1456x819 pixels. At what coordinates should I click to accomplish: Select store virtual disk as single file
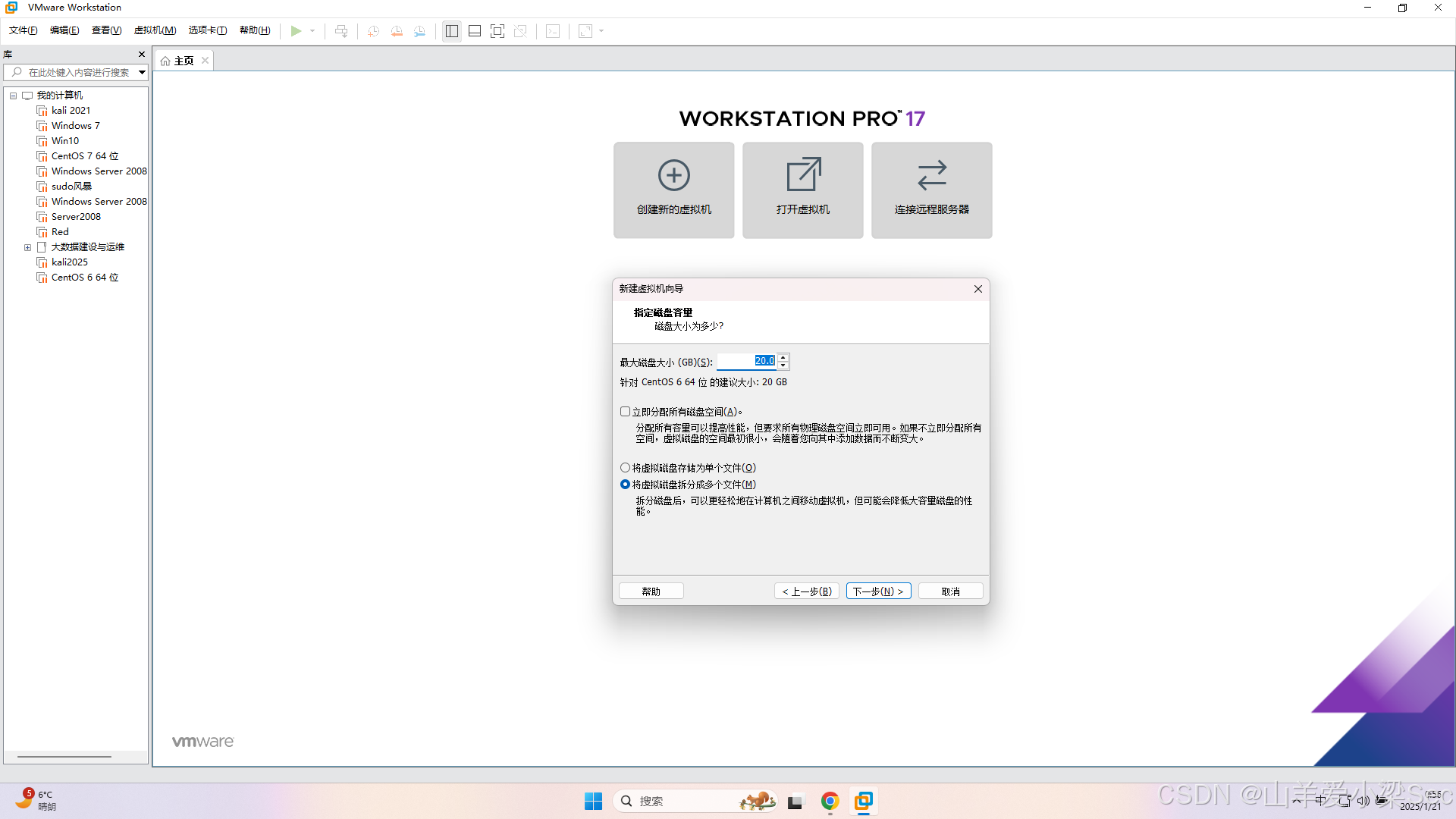(626, 468)
